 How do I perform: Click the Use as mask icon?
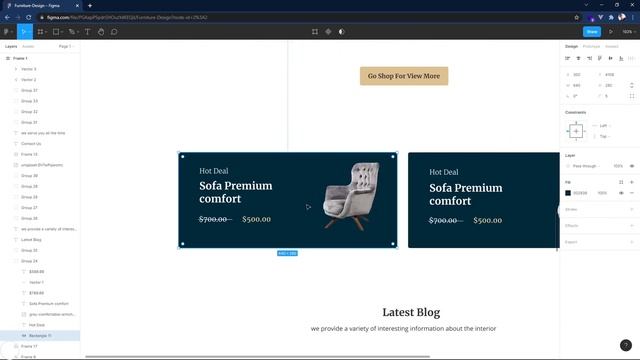(342, 31)
